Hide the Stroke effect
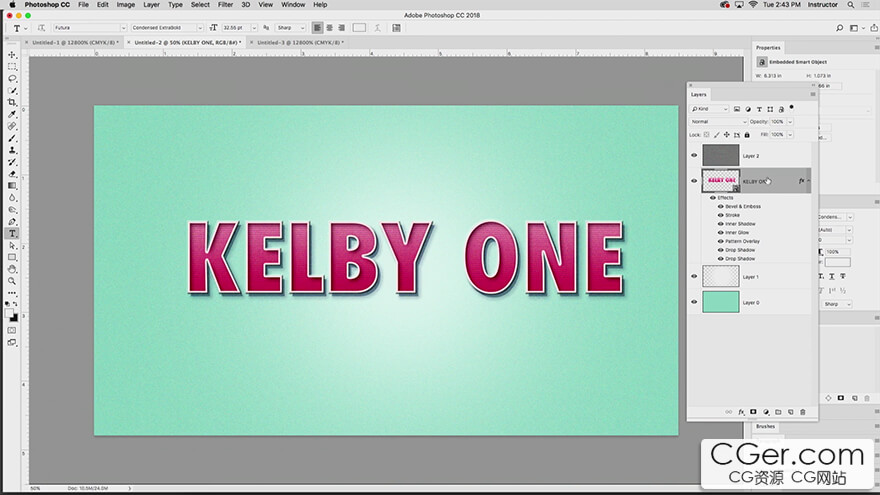880x495 pixels. coord(721,215)
